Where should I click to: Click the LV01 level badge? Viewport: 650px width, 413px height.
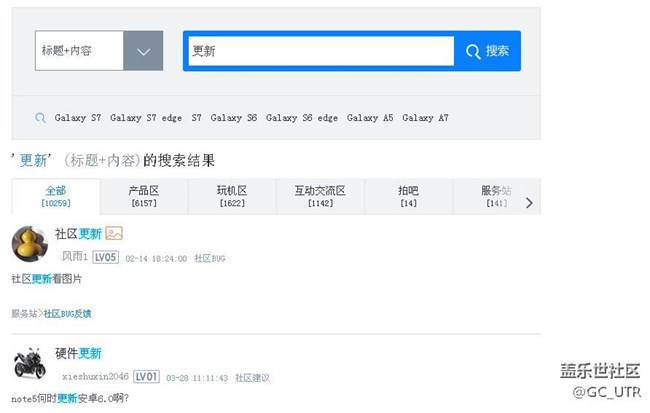pyautogui.click(x=146, y=377)
